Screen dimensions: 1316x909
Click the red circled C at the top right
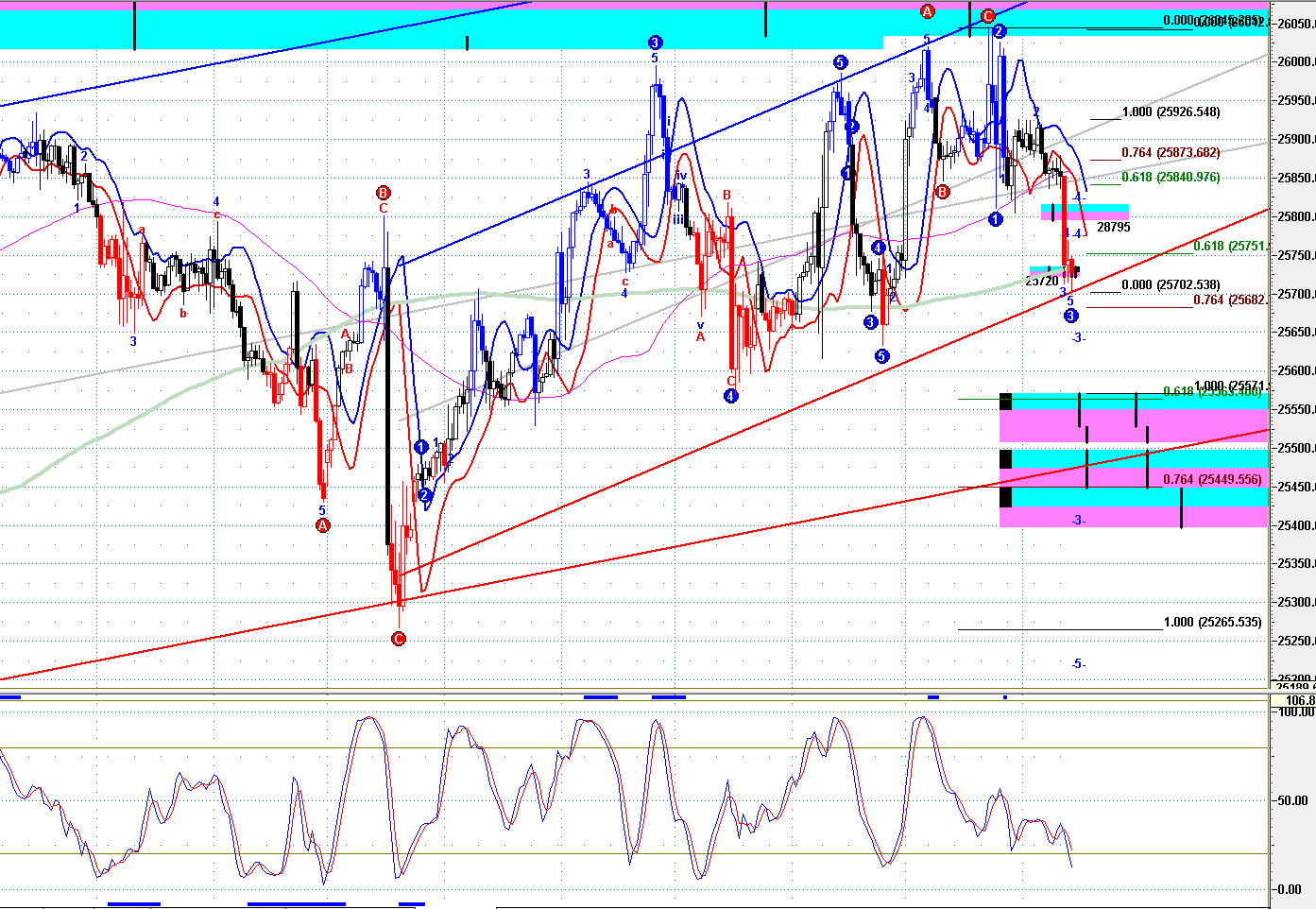(x=987, y=16)
